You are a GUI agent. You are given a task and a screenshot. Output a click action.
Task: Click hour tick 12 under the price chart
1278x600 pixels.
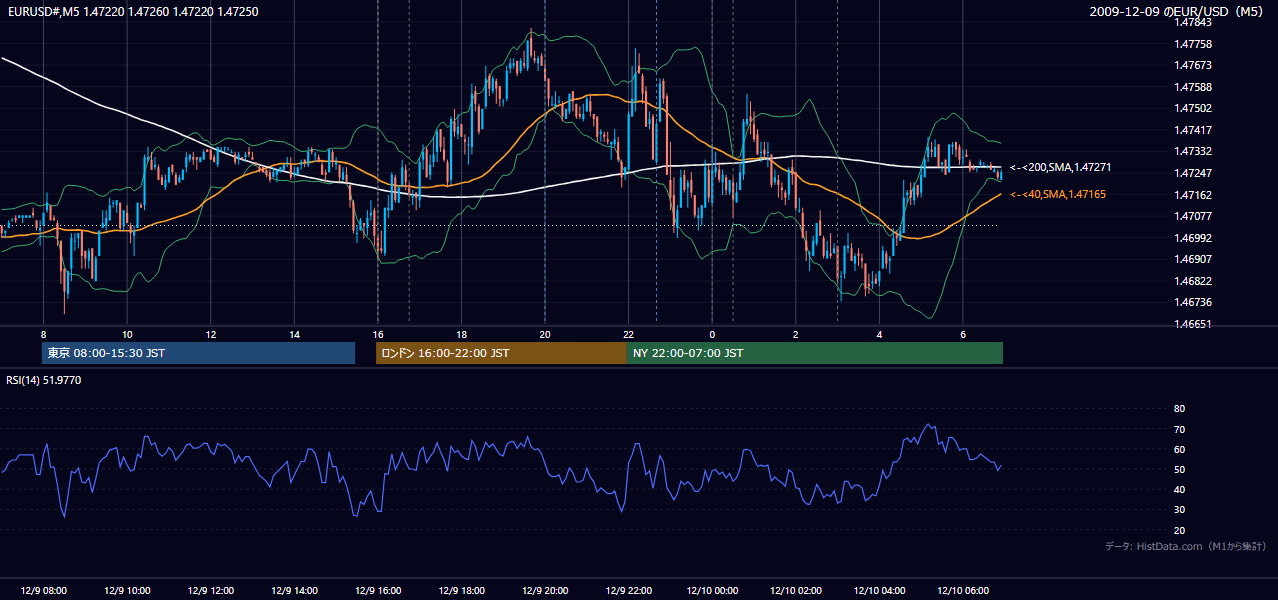pos(211,334)
